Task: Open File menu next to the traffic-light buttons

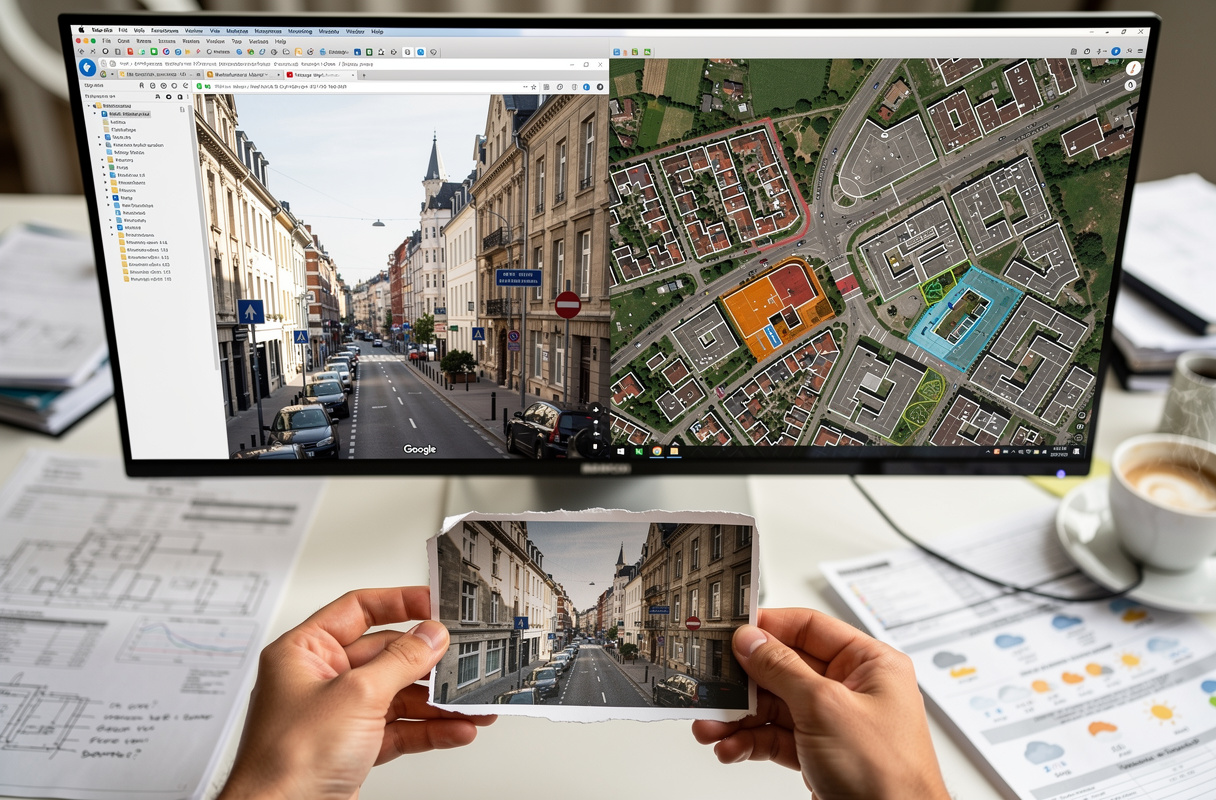Action: [106, 41]
